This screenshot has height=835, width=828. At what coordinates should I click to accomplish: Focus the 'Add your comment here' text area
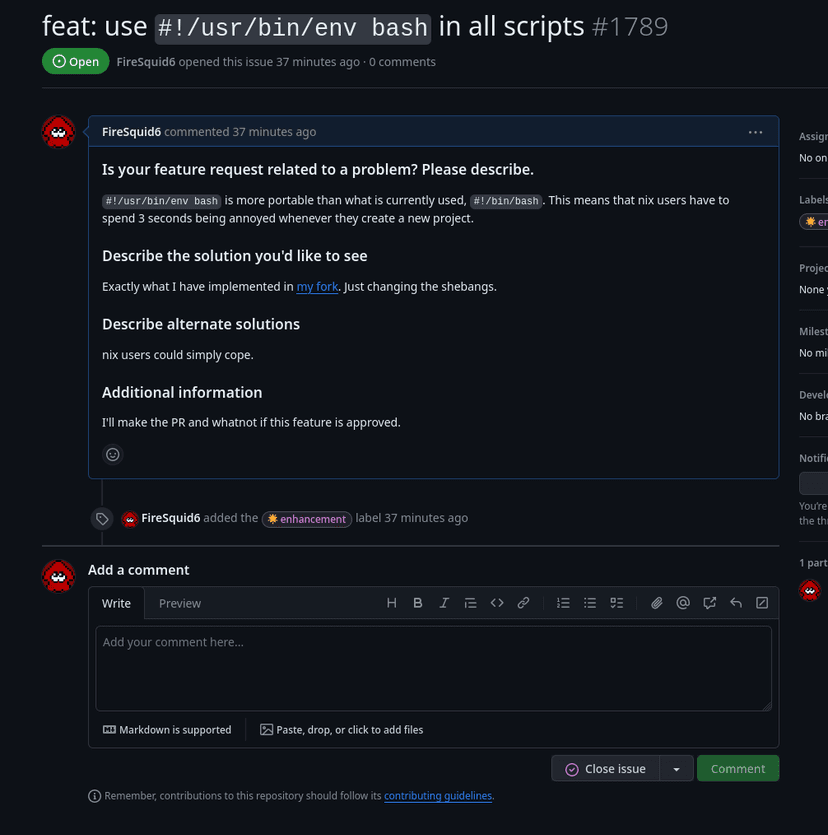click(x=433, y=668)
